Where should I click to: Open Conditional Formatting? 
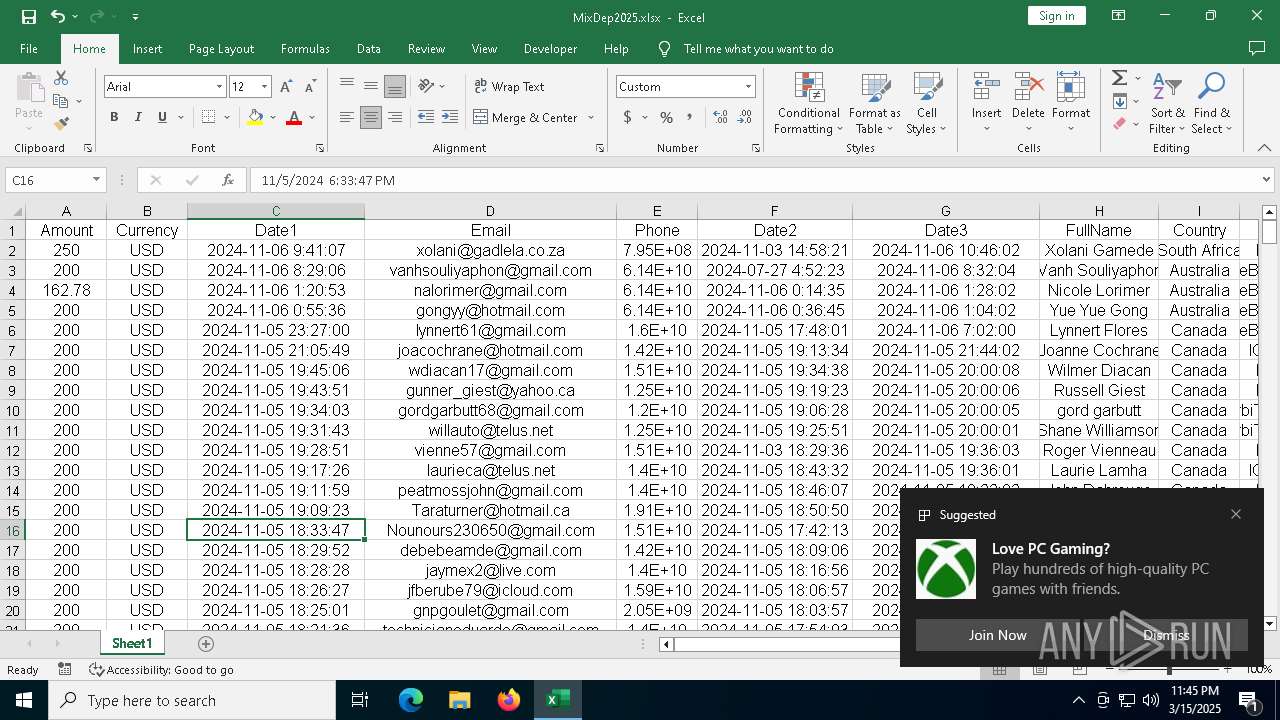point(809,103)
